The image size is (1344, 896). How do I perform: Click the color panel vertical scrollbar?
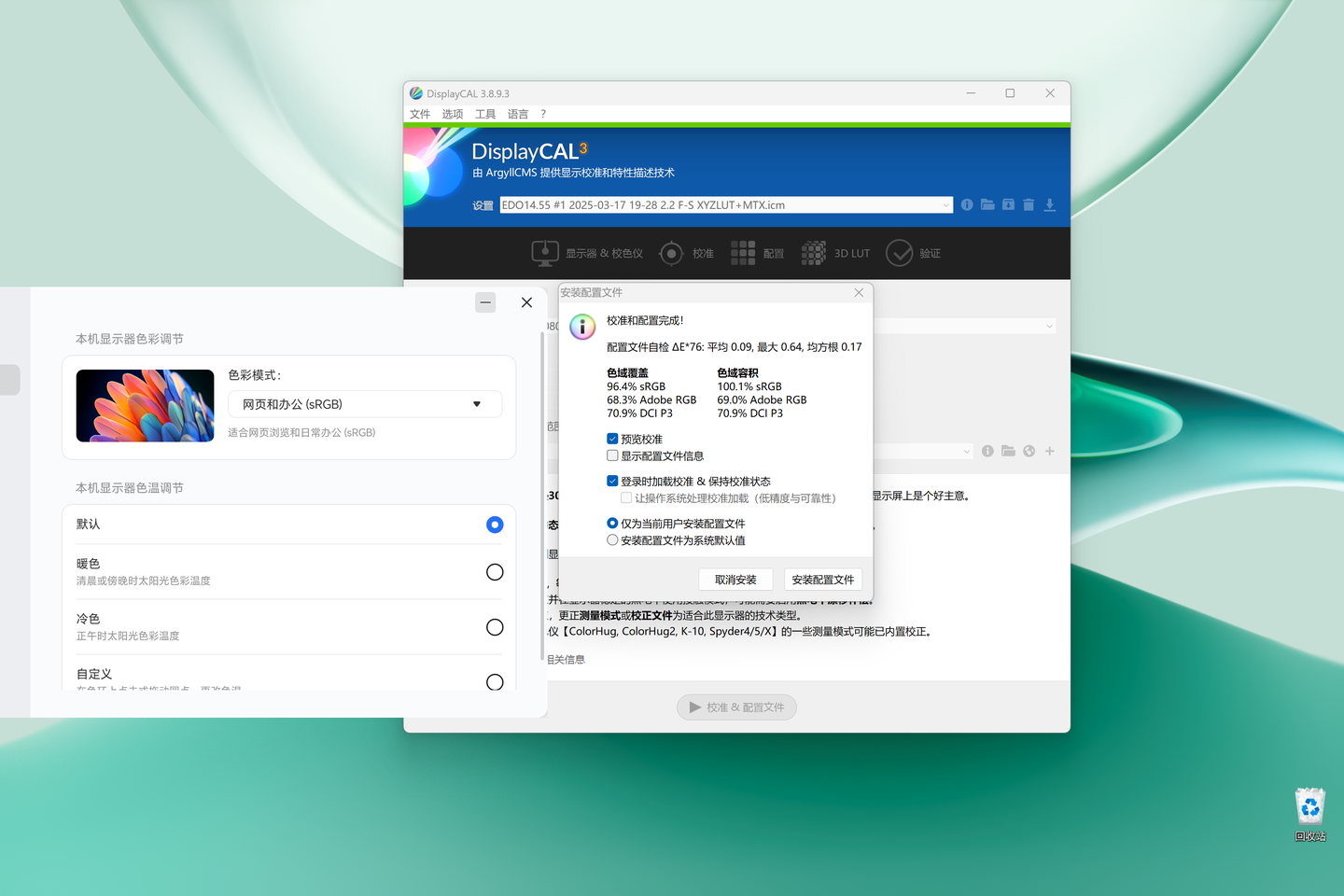(x=542, y=497)
